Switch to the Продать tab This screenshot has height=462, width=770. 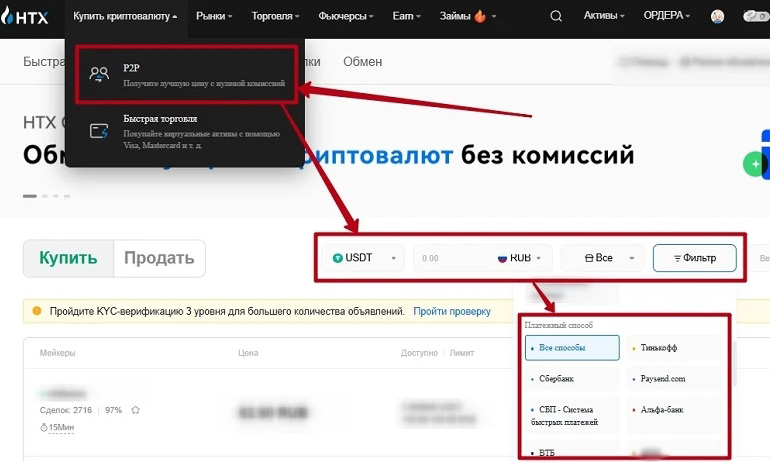click(x=159, y=258)
